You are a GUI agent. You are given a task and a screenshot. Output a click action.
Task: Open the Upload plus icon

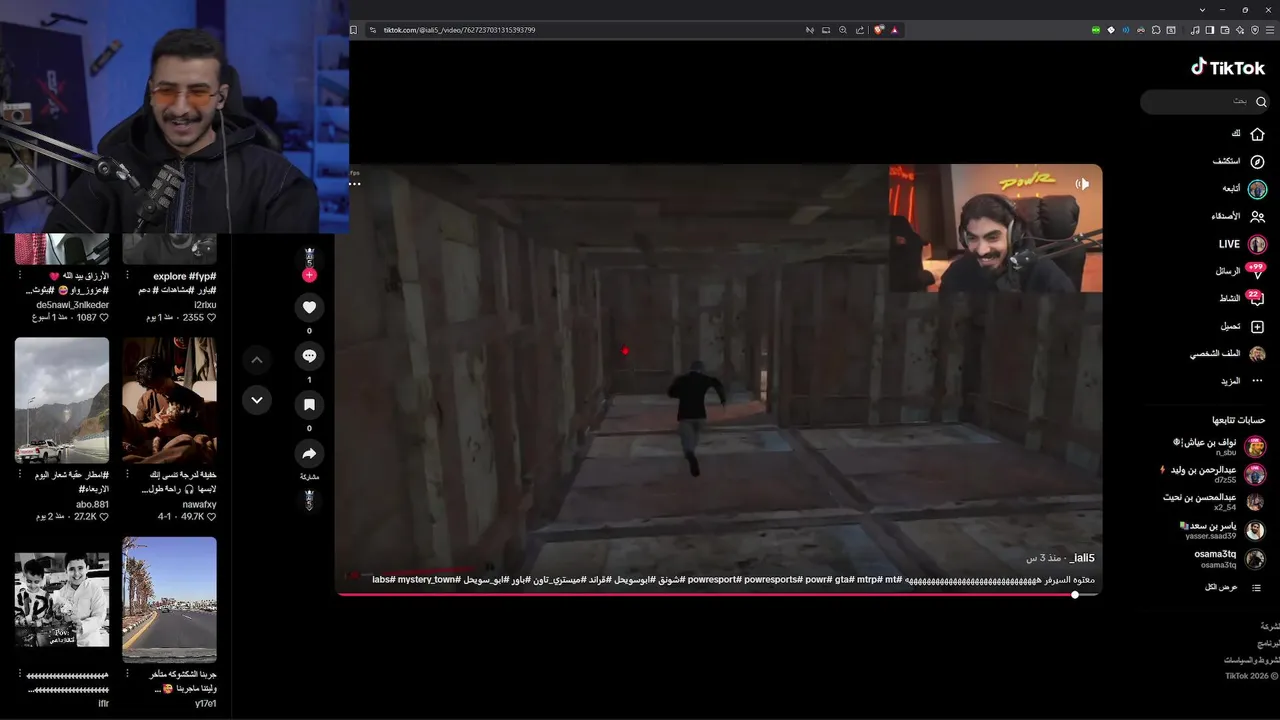click(x=1257, y=326)
